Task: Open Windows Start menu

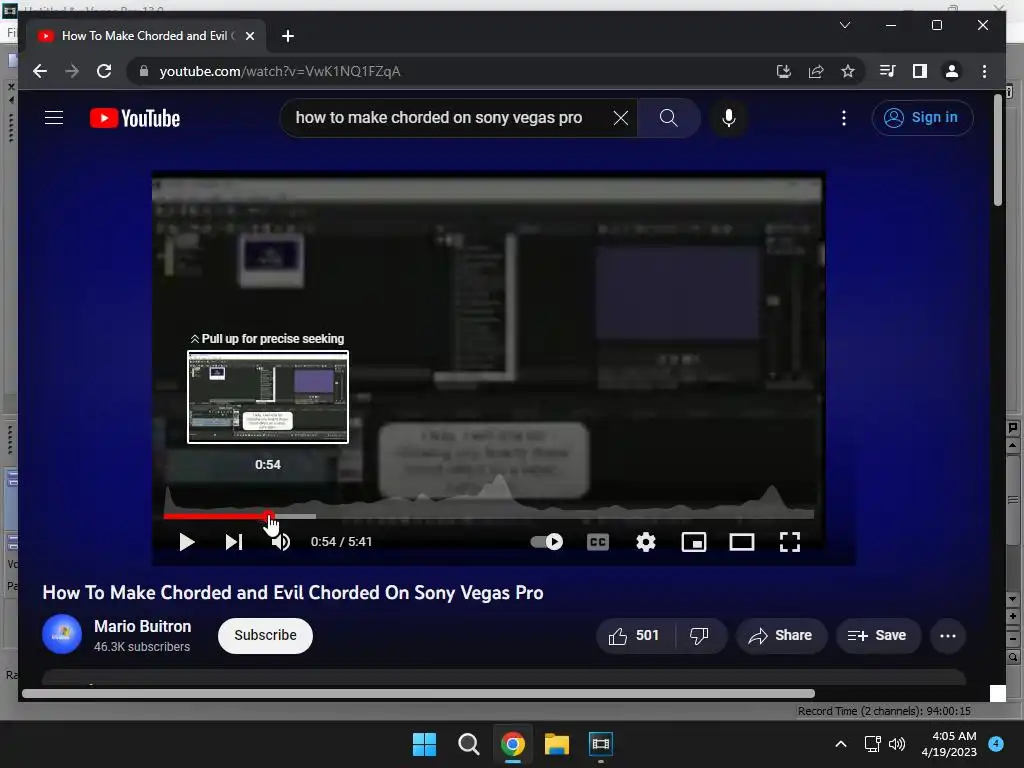Action: click(x=424, y=744)
